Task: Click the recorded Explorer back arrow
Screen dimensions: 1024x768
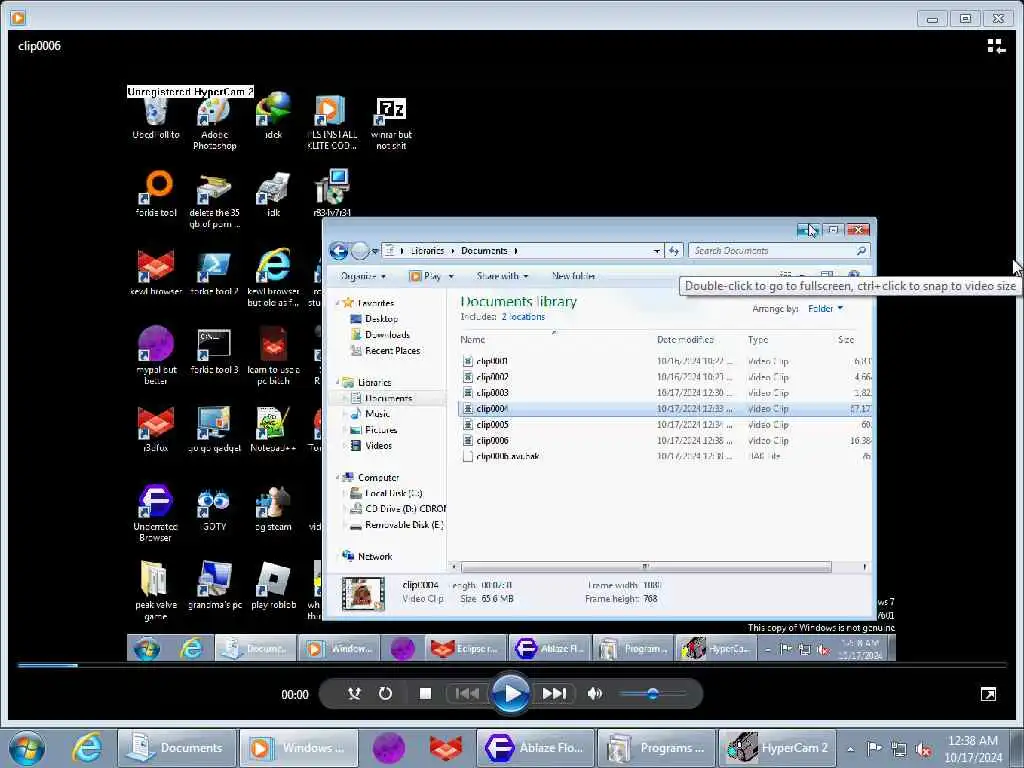Action: (x=338, y=251)
